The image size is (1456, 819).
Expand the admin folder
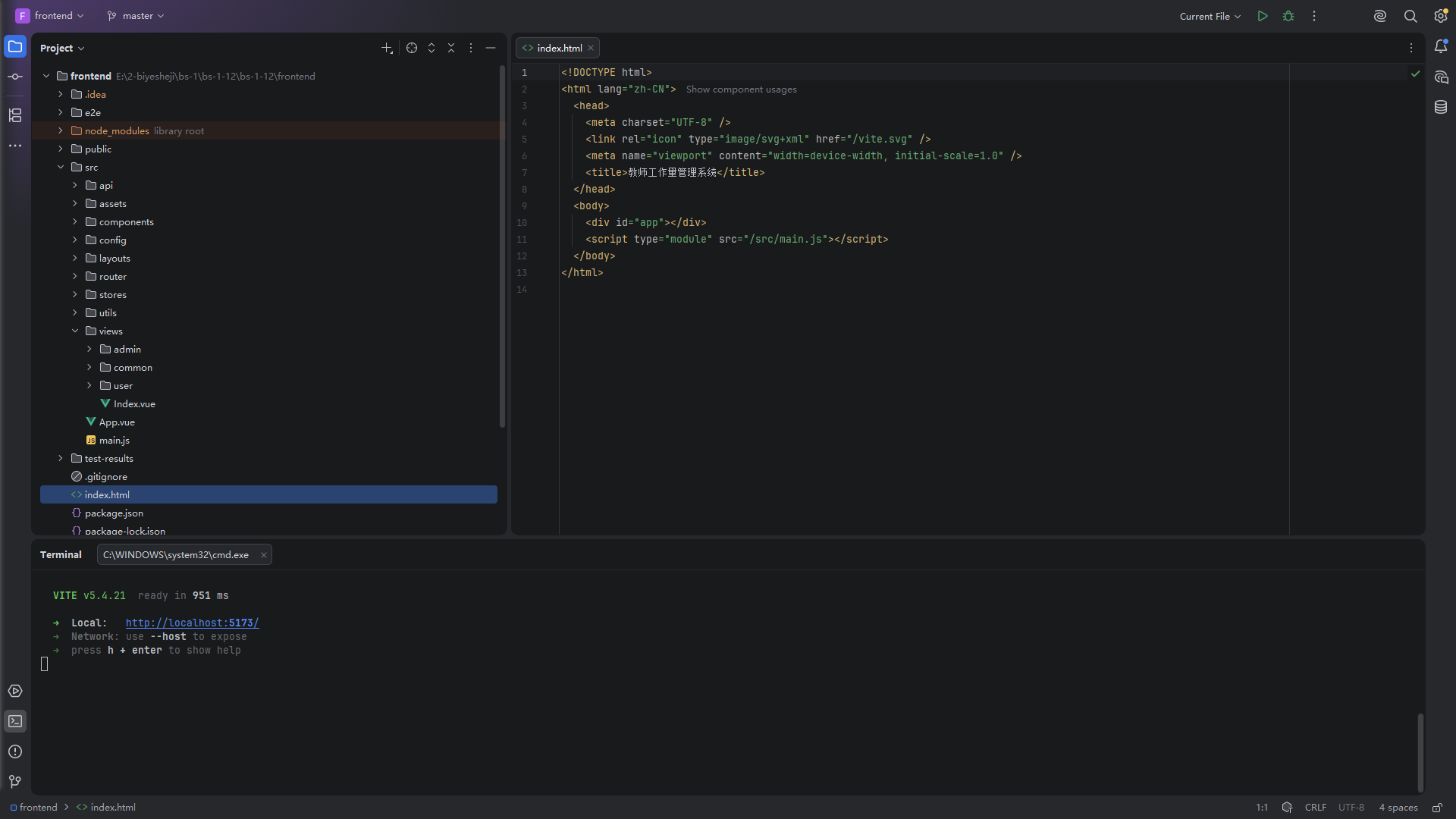(x=89, y=349)
